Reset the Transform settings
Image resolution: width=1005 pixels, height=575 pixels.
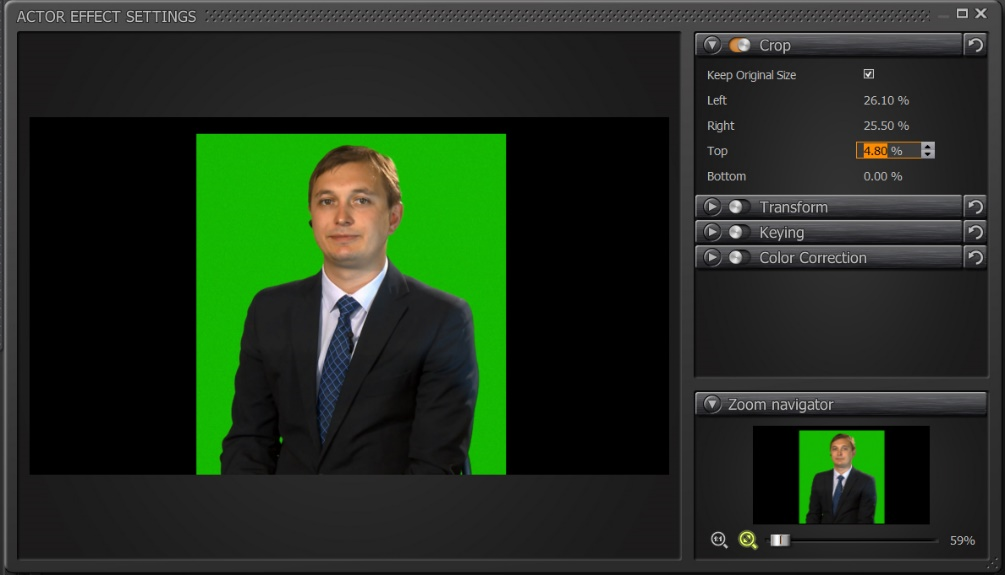pyautogui.click(x=975, y=206)
